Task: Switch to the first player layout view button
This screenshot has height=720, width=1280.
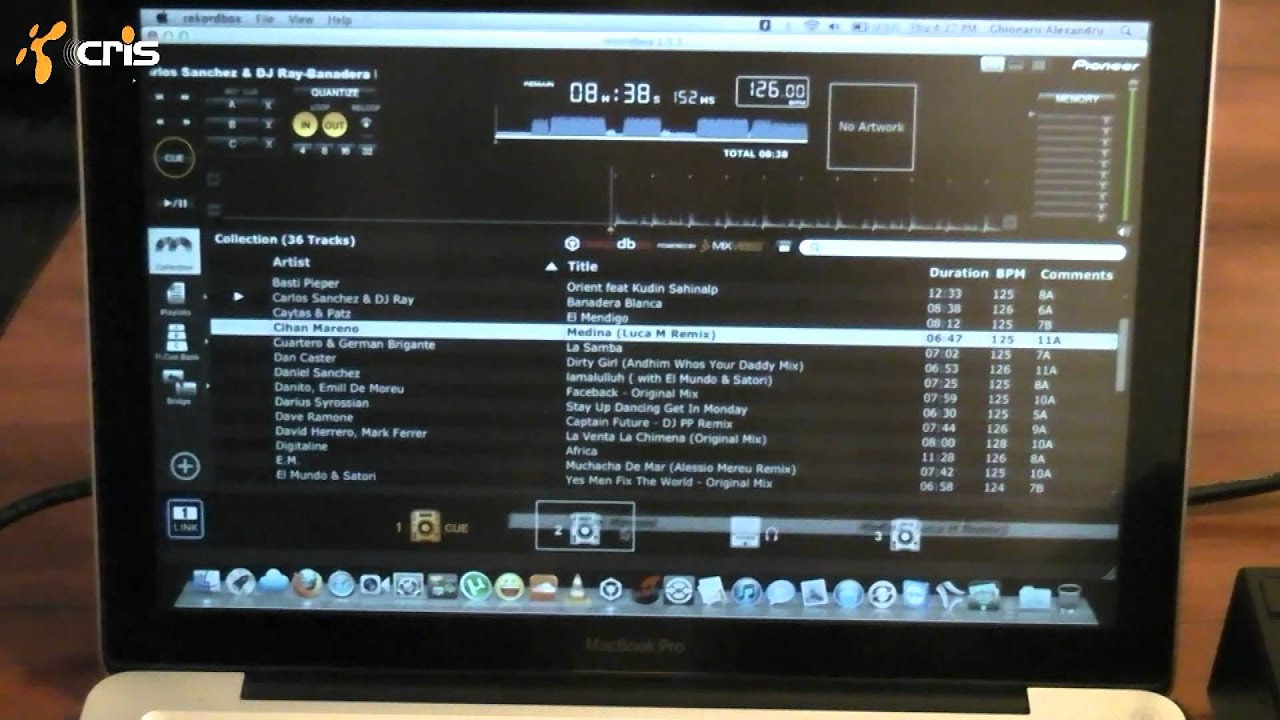Action: [991, 64]
